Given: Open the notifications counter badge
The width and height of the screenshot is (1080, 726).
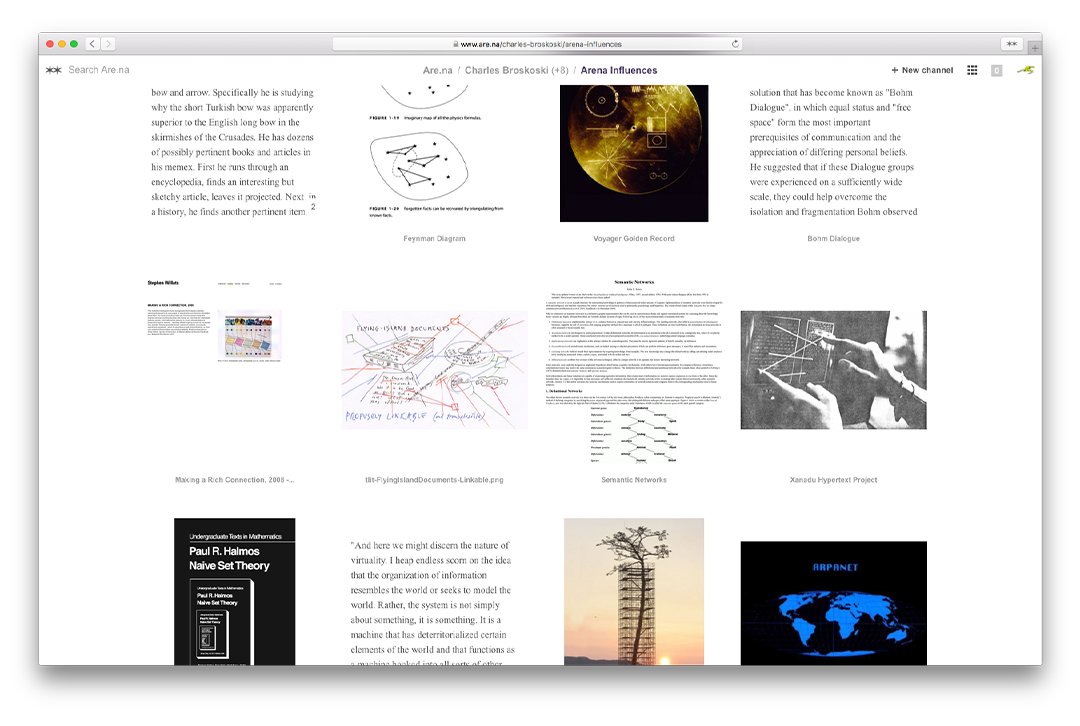Looking at the screenshot, I should click(996, 70).
